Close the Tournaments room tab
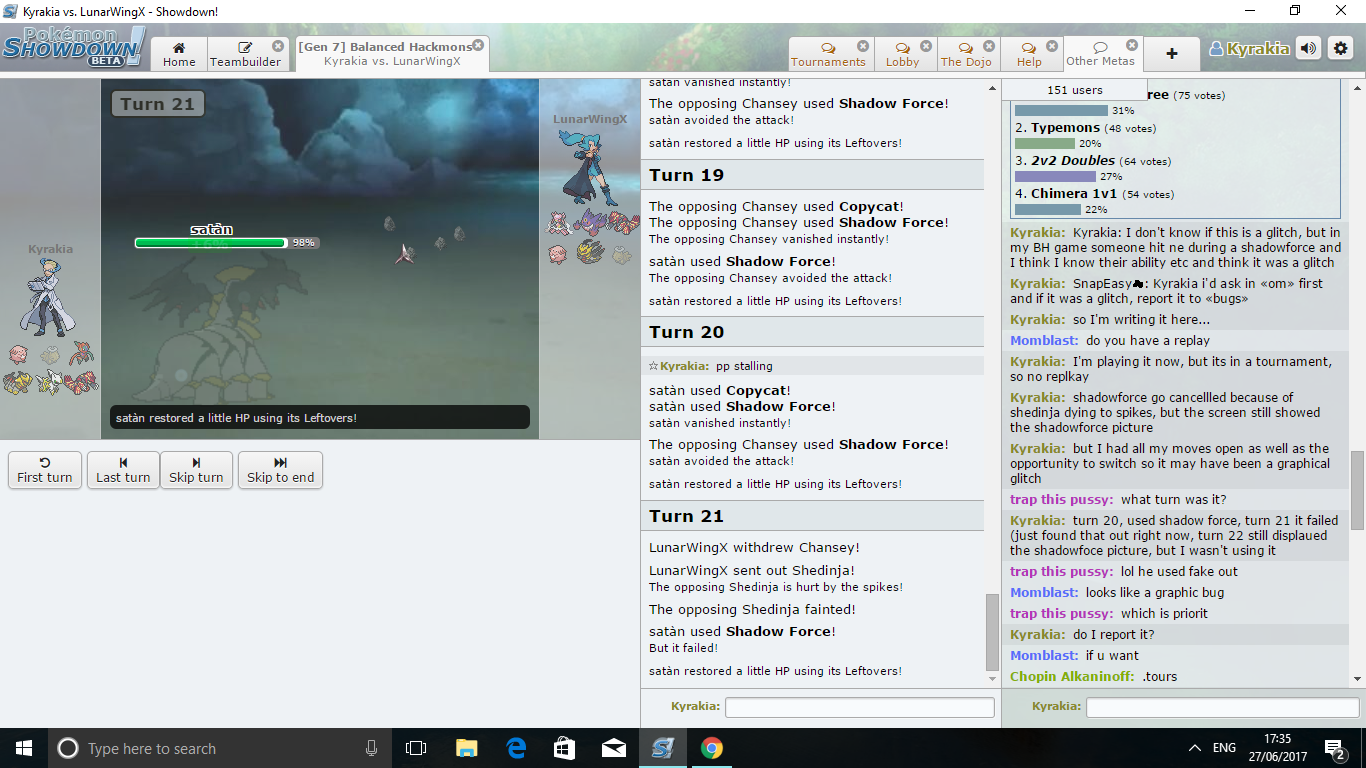Viewport: 1366px width, 768px height. pos(863,46)
